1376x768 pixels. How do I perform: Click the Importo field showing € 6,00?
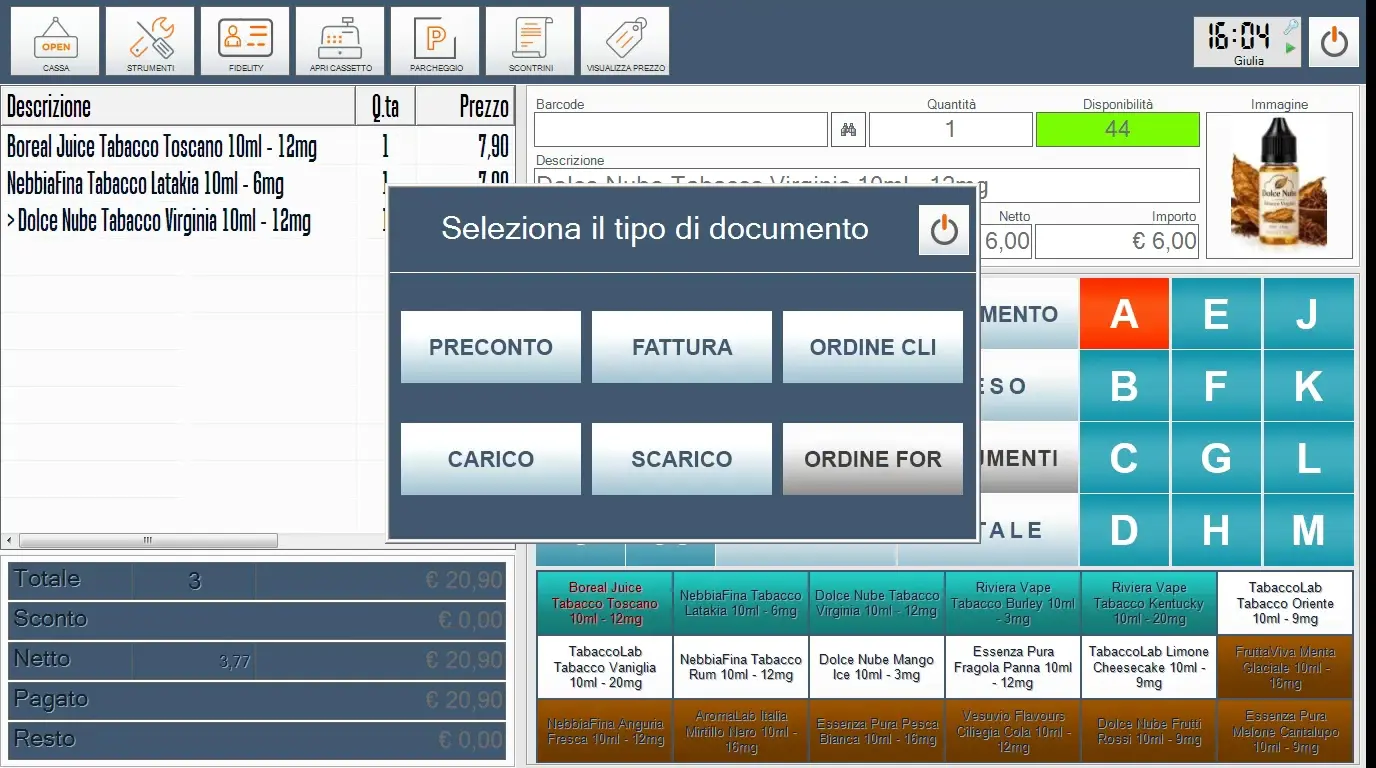pos(1117,241)
